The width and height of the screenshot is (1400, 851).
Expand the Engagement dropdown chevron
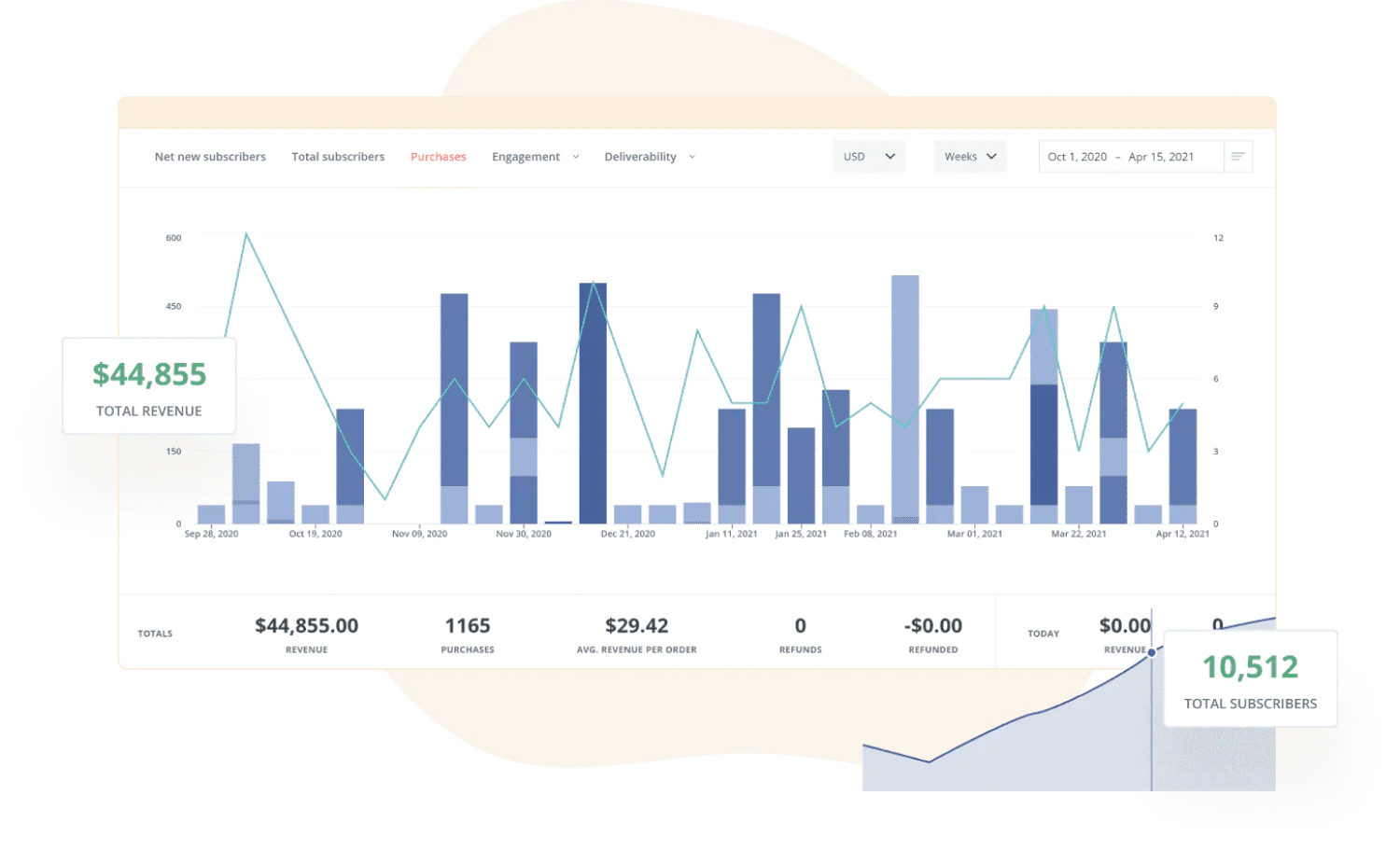click(x=576, y=157)
